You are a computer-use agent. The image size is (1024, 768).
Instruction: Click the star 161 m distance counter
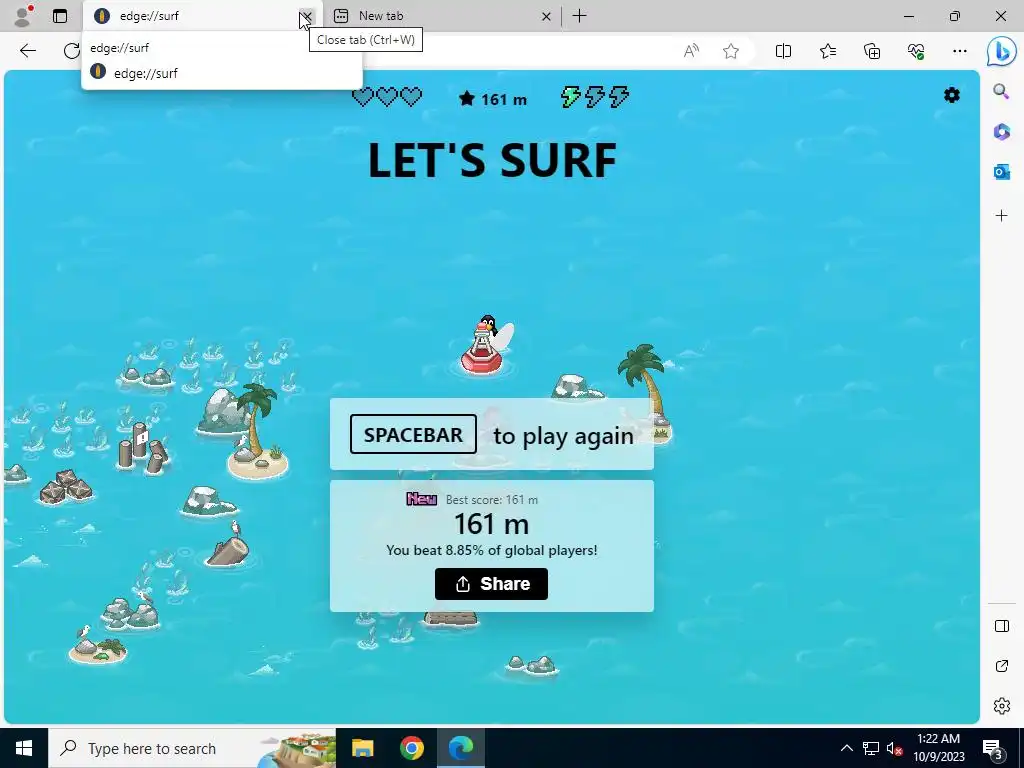point(492,99)
